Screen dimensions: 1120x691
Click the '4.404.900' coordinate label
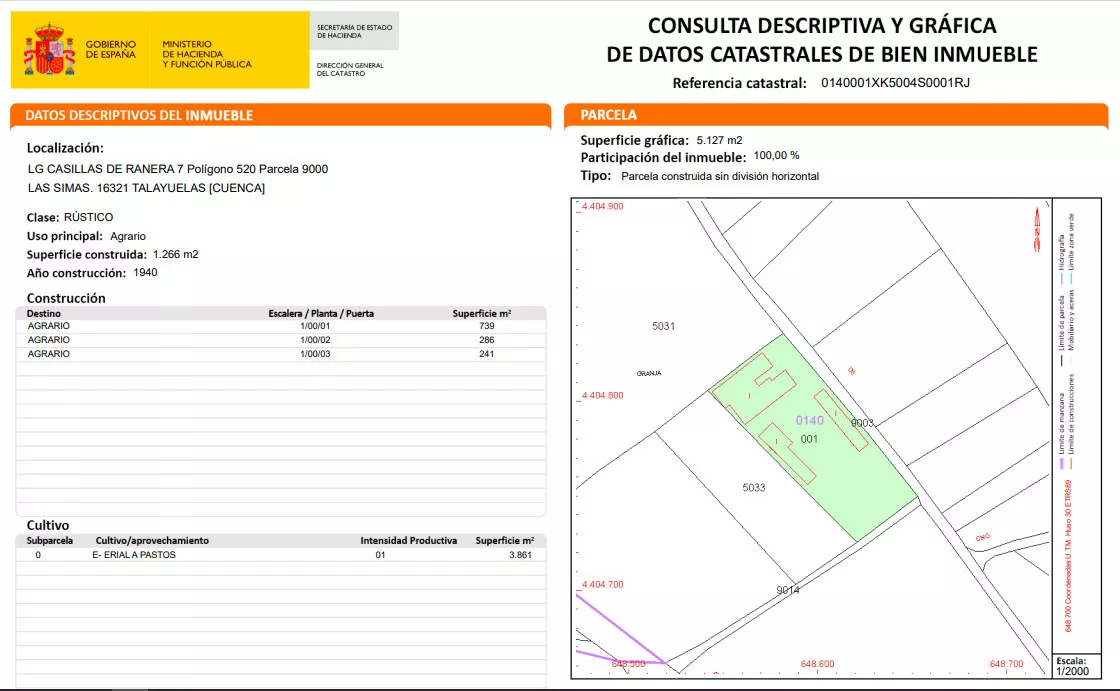[x=602, y=207]
